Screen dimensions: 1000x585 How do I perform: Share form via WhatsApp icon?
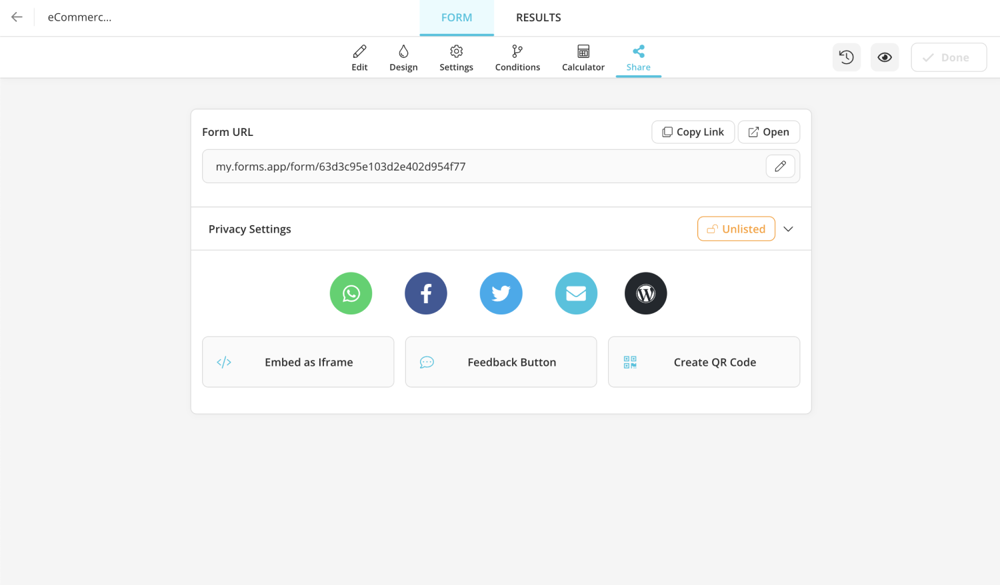351,293
